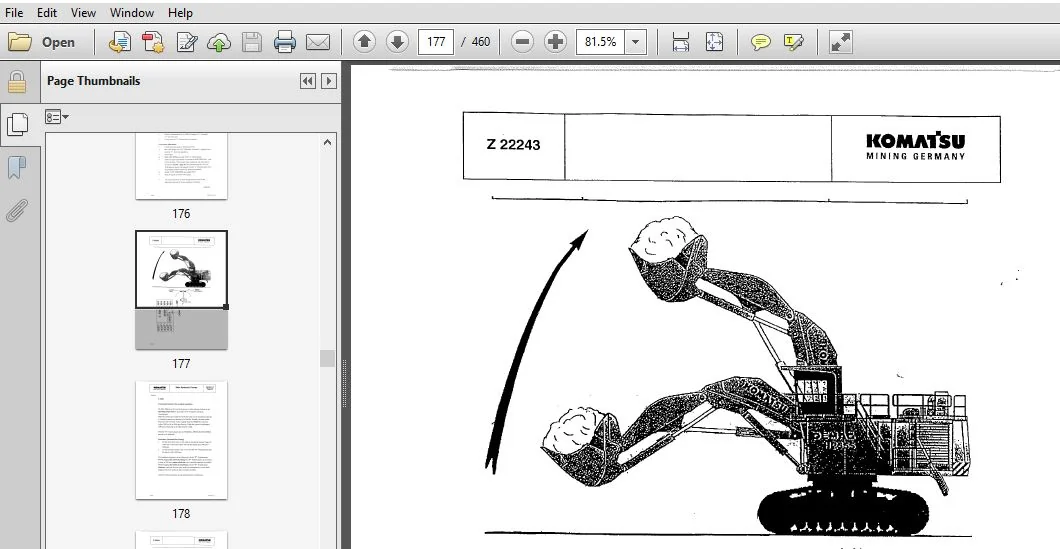Collapse the thumbnails panel double-arrow
1060x549 pixels.
click(308, 81)
